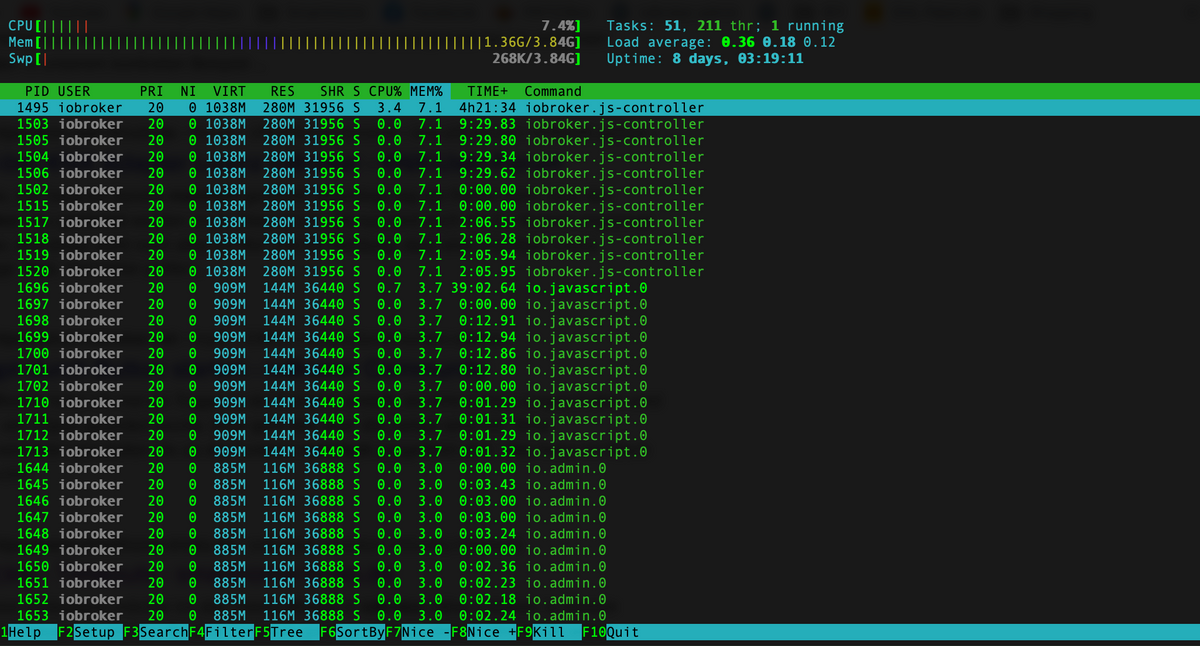Image resolution: width=1200 pixels, height=646 pixels.
Task: Click the Mem usage meter bar
Action: pos(295,43)
